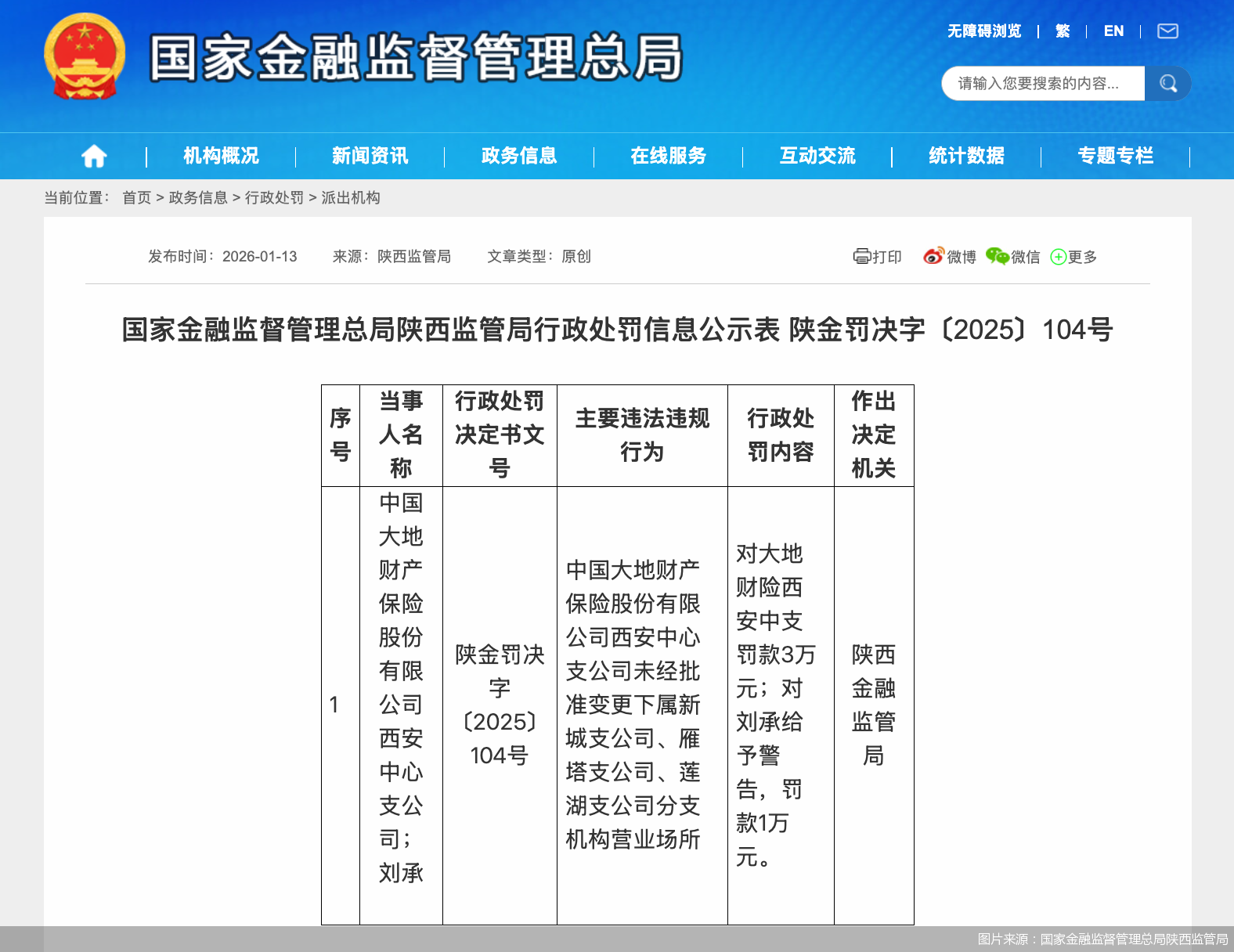Click the 行政处罚 breadcrumb link

(274, 198)
